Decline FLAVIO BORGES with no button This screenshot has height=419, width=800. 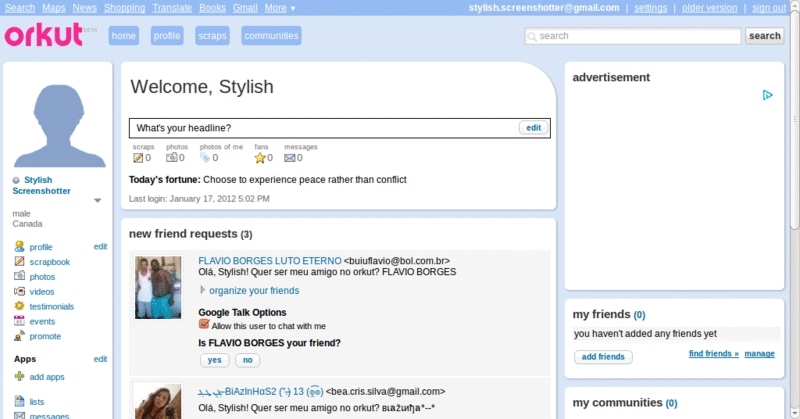click(x=247, y=360)
